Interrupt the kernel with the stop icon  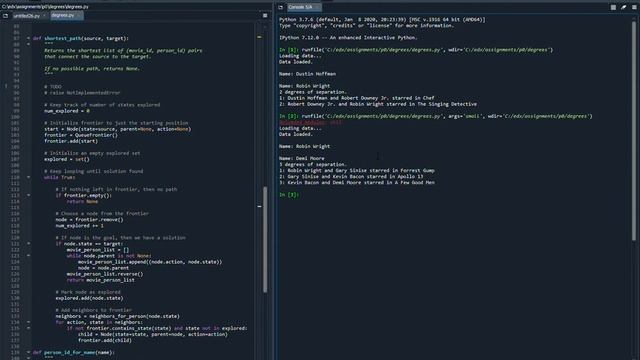[x=613, y=7]
